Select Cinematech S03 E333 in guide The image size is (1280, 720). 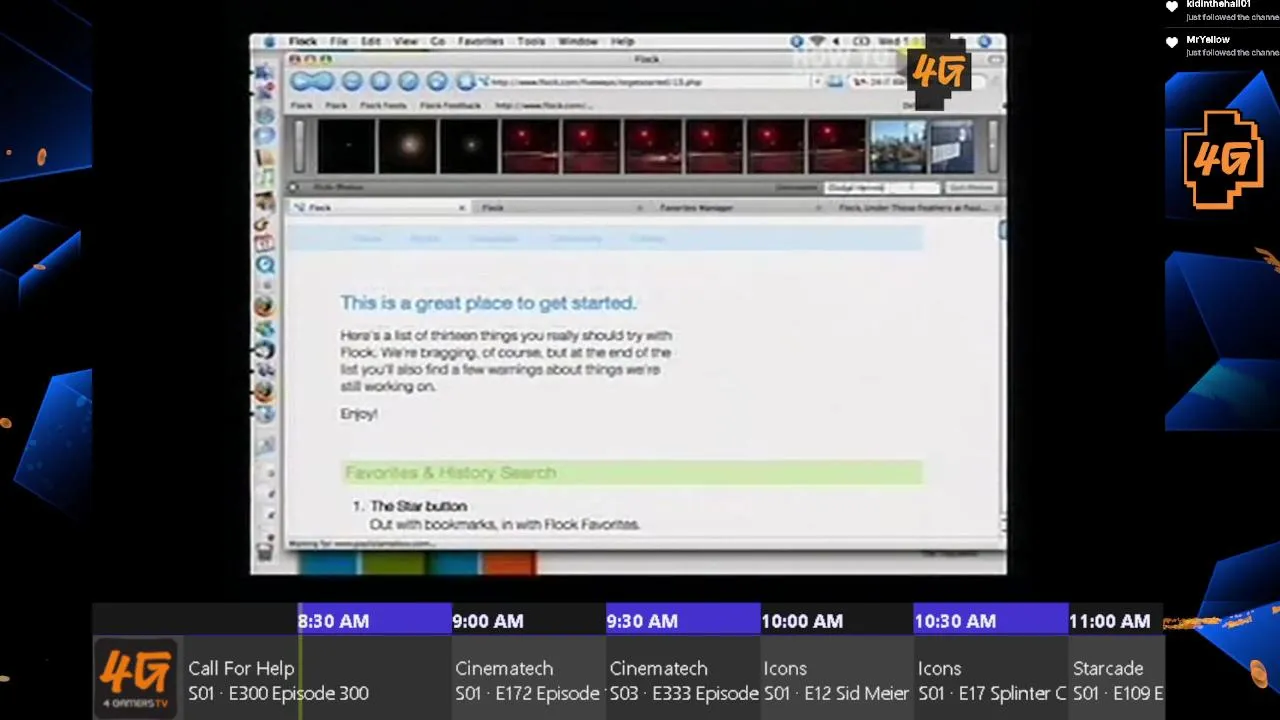[682, 680]
